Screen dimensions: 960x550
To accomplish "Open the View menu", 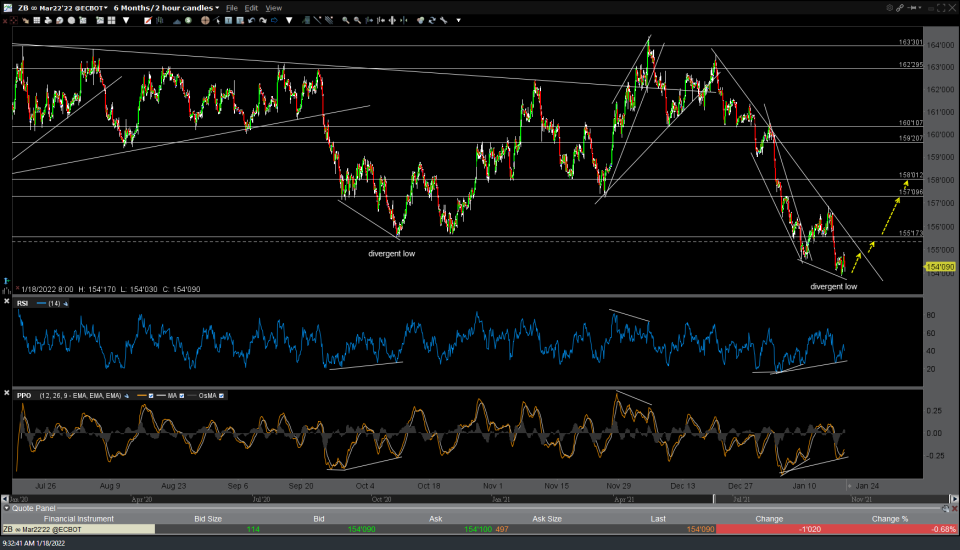I will click(273, 7).
